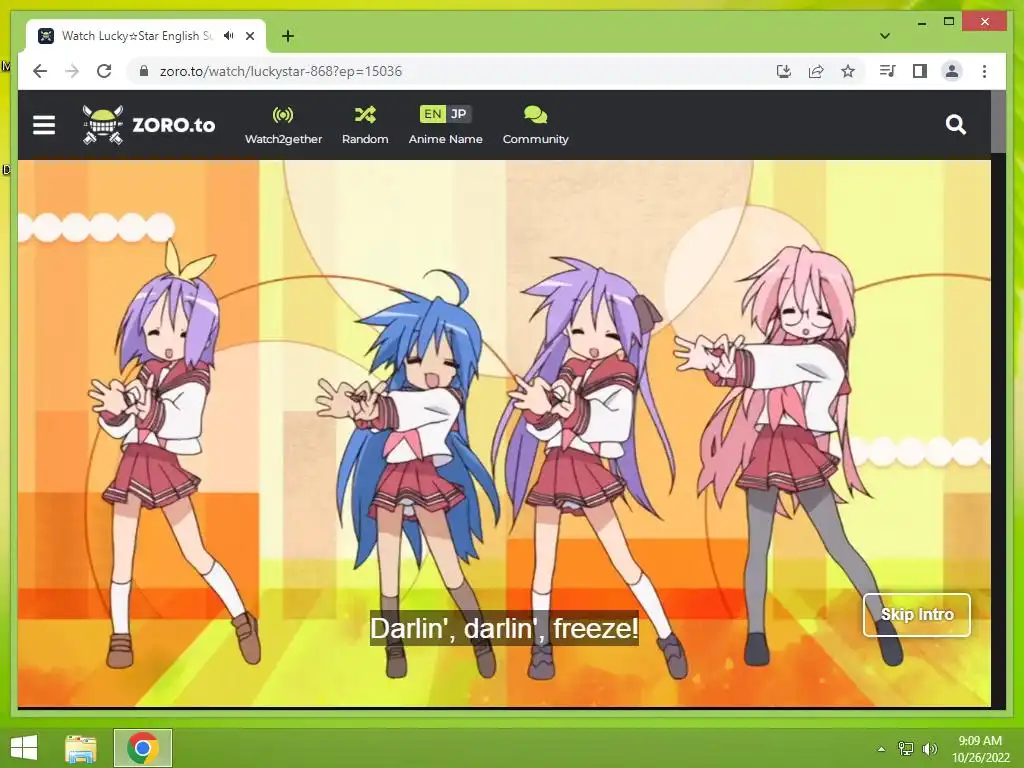This screenshot has width=1024, height=768.
Task: Open the taskbar clock and date
Action: click(980, 749)
